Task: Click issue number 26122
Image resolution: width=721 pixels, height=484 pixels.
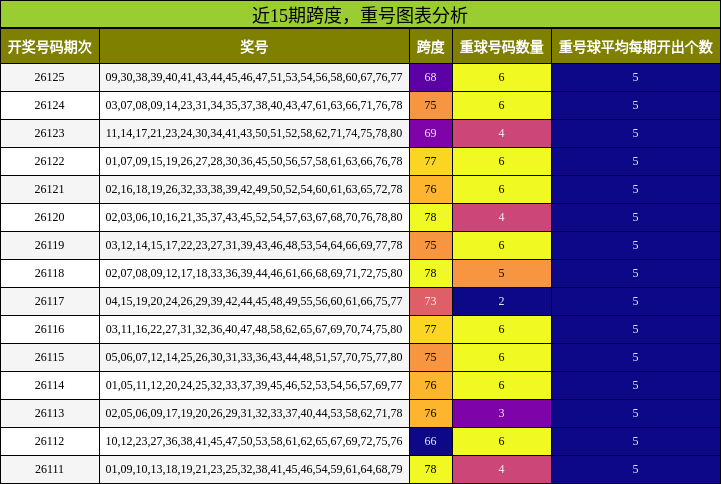Action: tap(50, 161)
